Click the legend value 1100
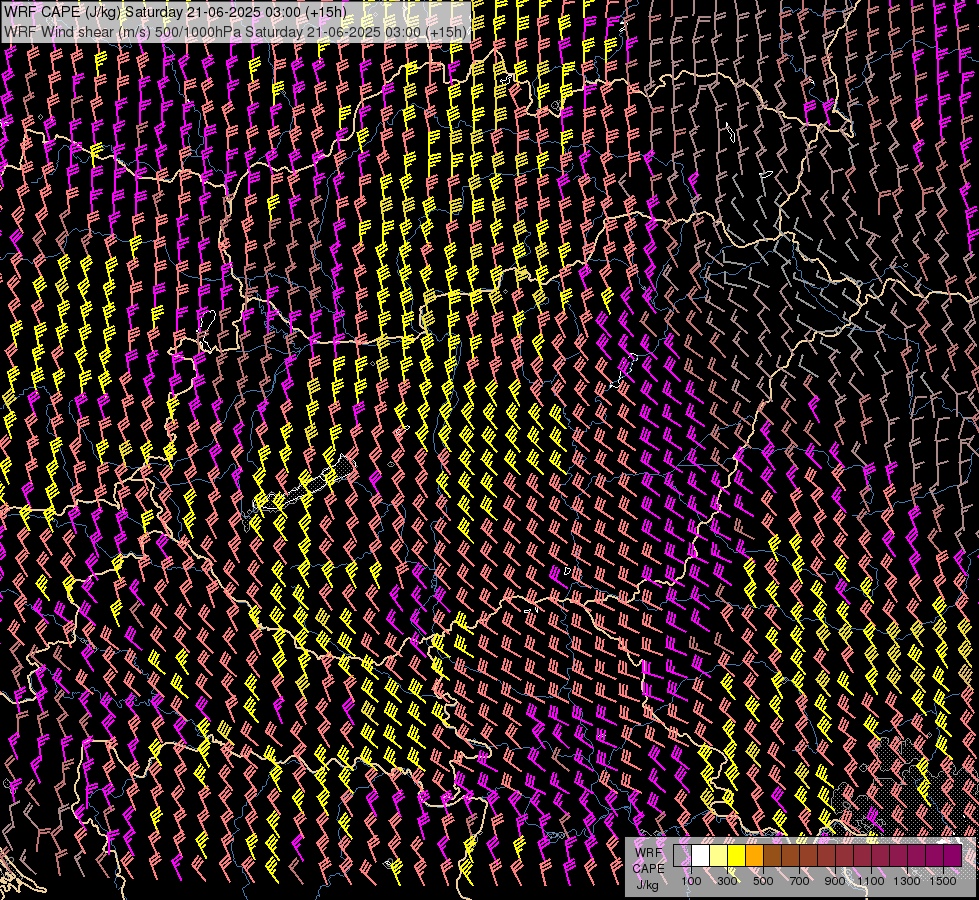Image resolution: width=979 pixels, height=900 pixels. 871,881
